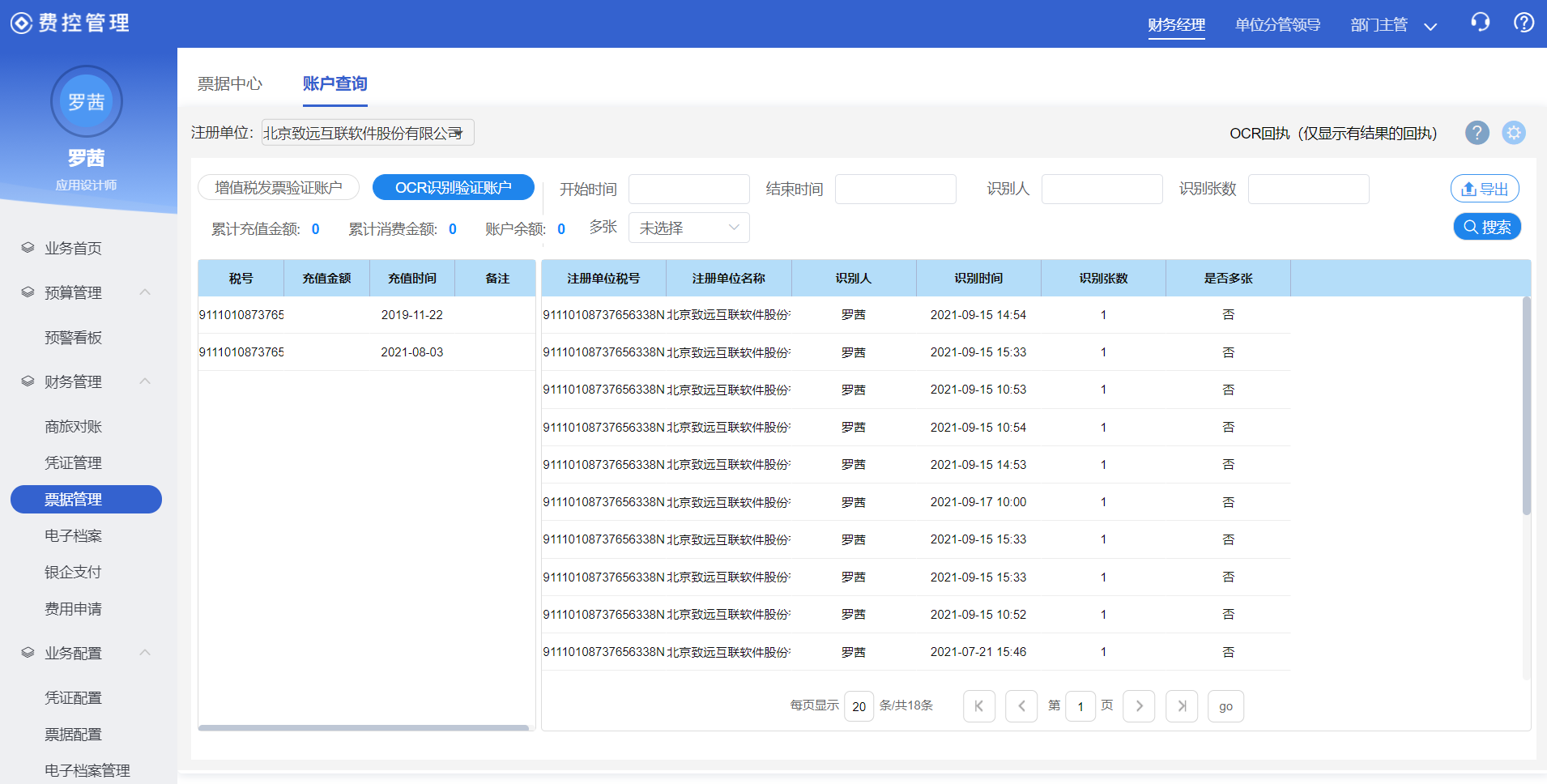Select the recharge row dated 2021-08-03
Viewport: 1547px width, 784px height.
[x=367, y=352]
